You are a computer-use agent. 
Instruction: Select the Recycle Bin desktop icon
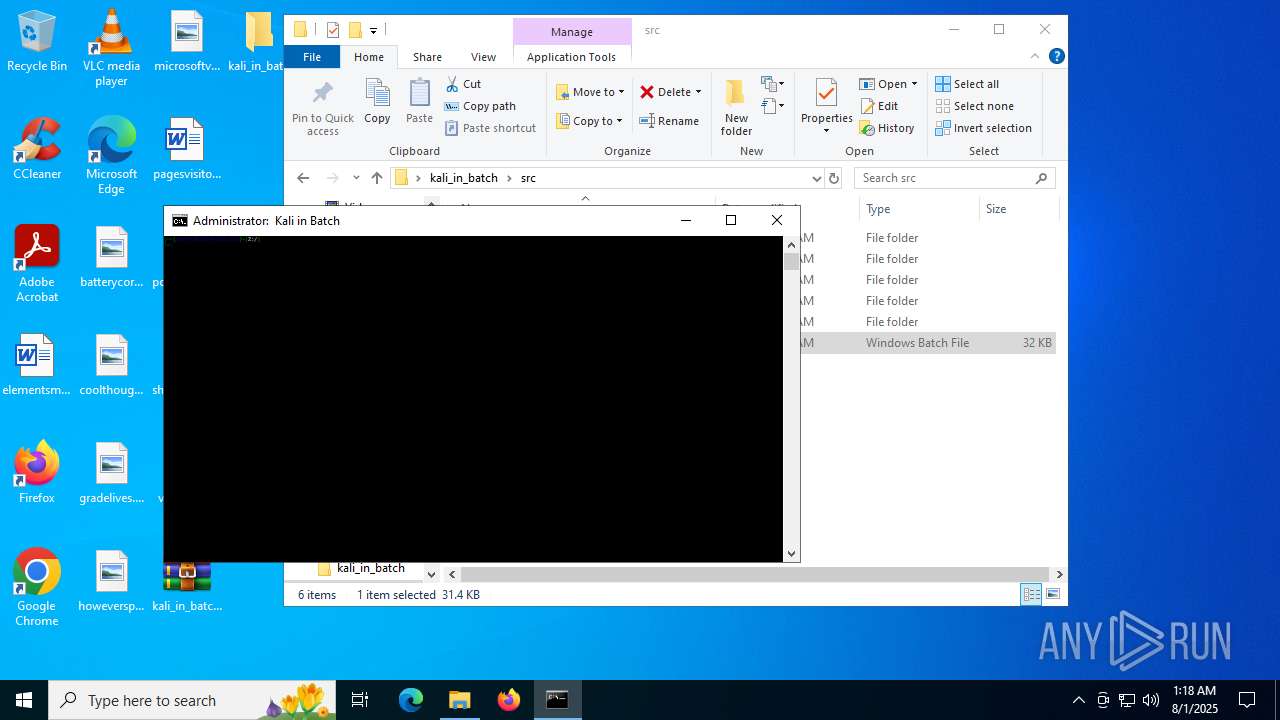coord(37,41)
